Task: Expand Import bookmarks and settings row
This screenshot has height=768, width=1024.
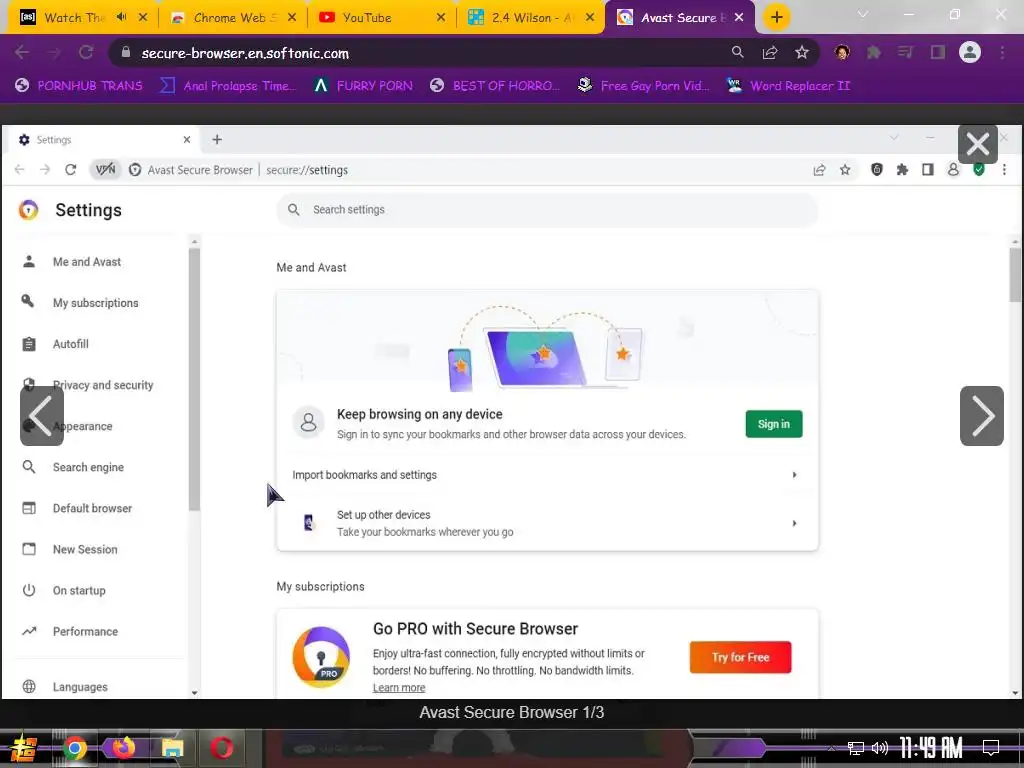Action: click(x=547, y=475)
